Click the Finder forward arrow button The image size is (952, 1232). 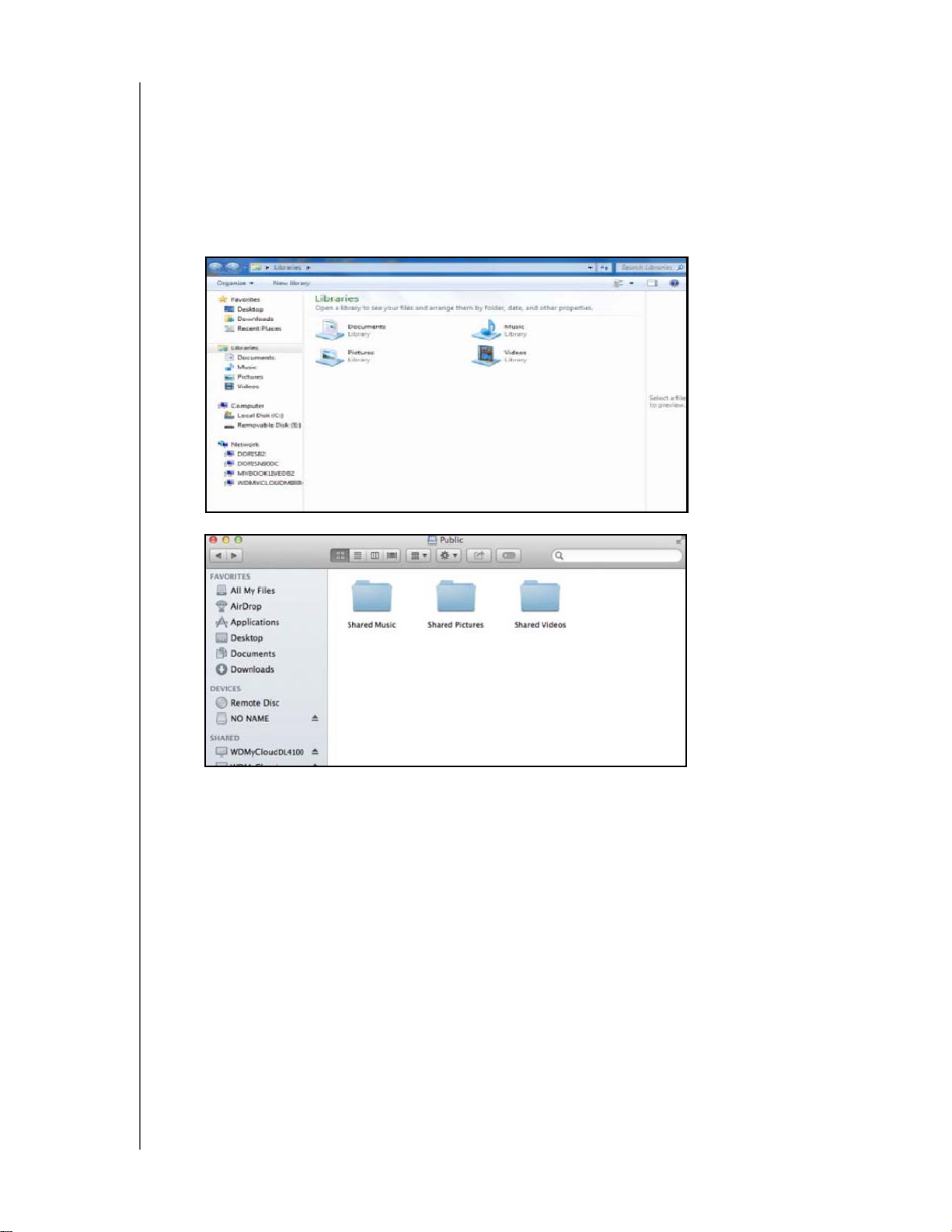click(x=235, y=556)
